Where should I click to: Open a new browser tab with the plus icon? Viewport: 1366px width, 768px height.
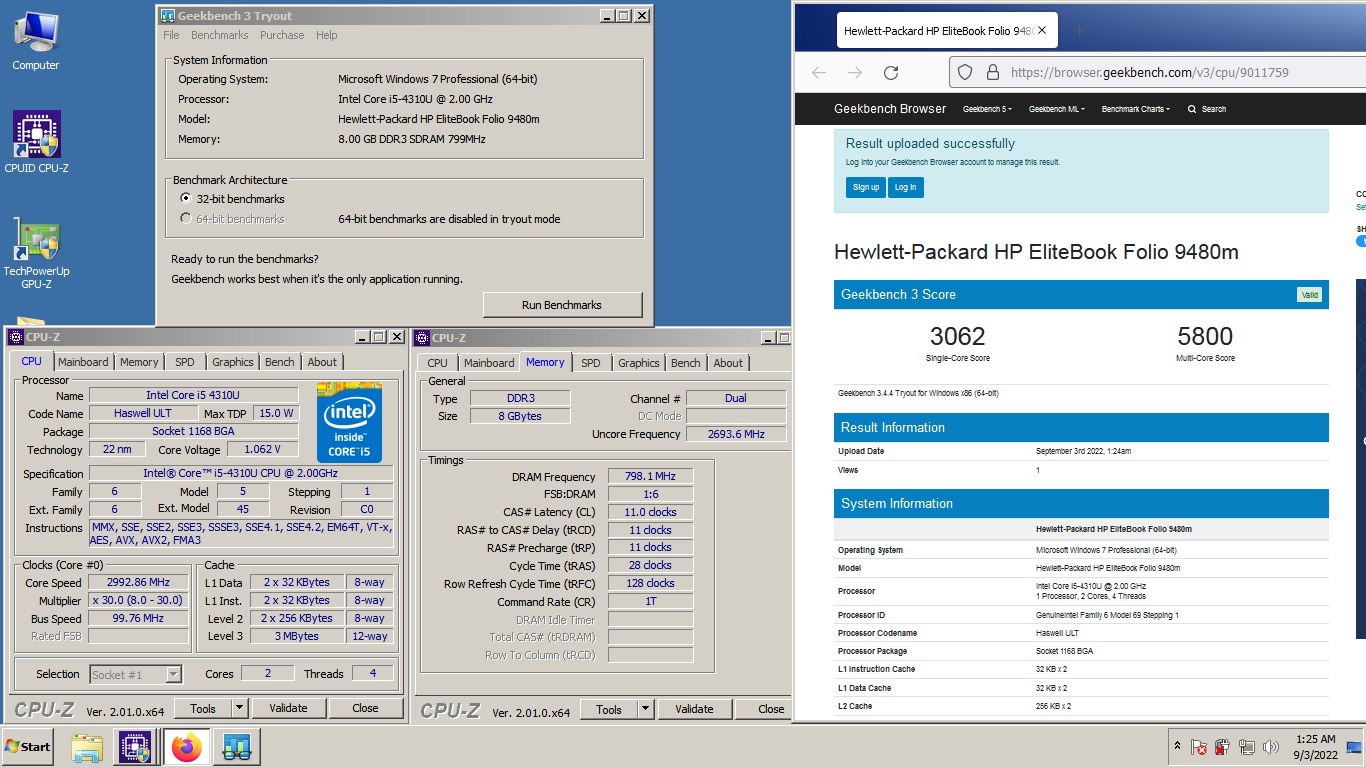1079,30
